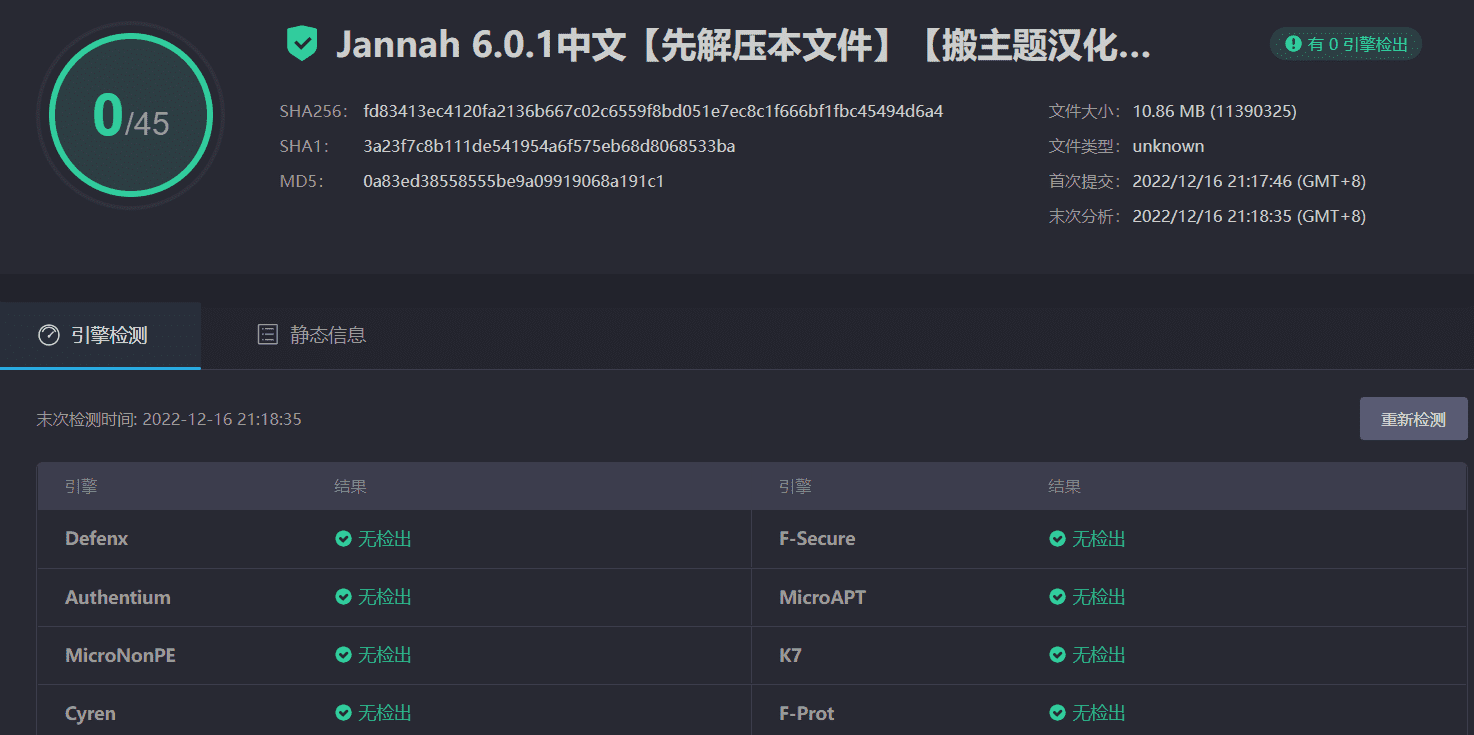Click 无检出 result in Defenx row

tap(385, 539)
